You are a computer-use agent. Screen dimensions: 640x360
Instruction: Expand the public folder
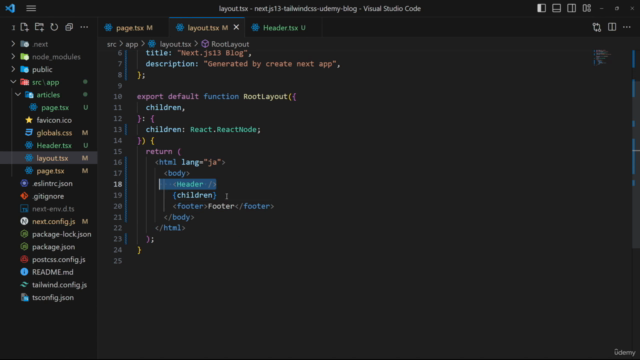click(42, 69)
